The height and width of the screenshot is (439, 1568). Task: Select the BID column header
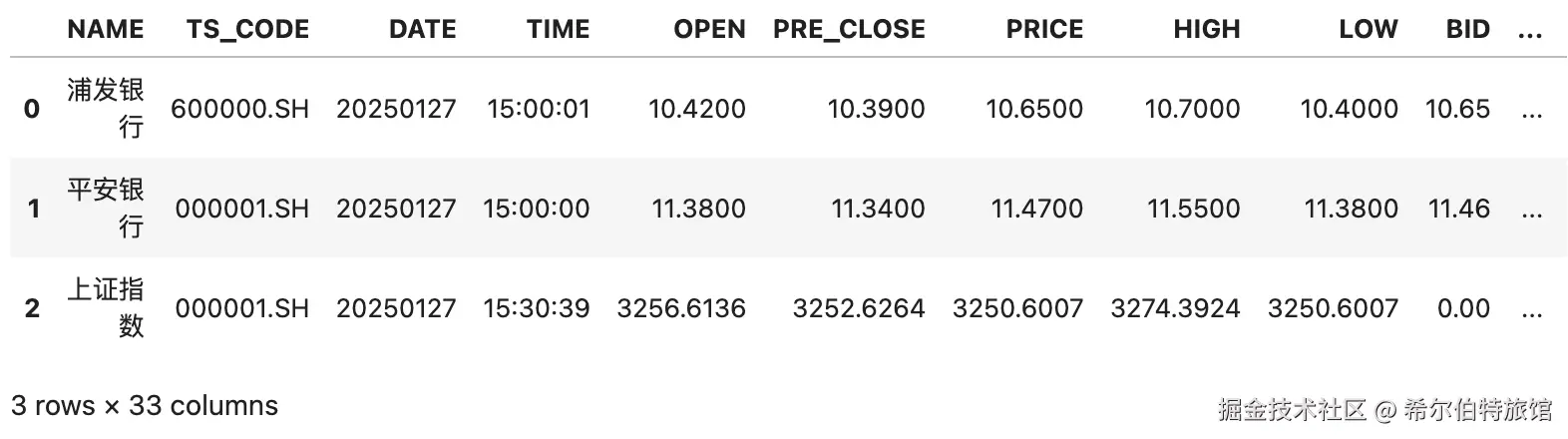point(1467,30)
